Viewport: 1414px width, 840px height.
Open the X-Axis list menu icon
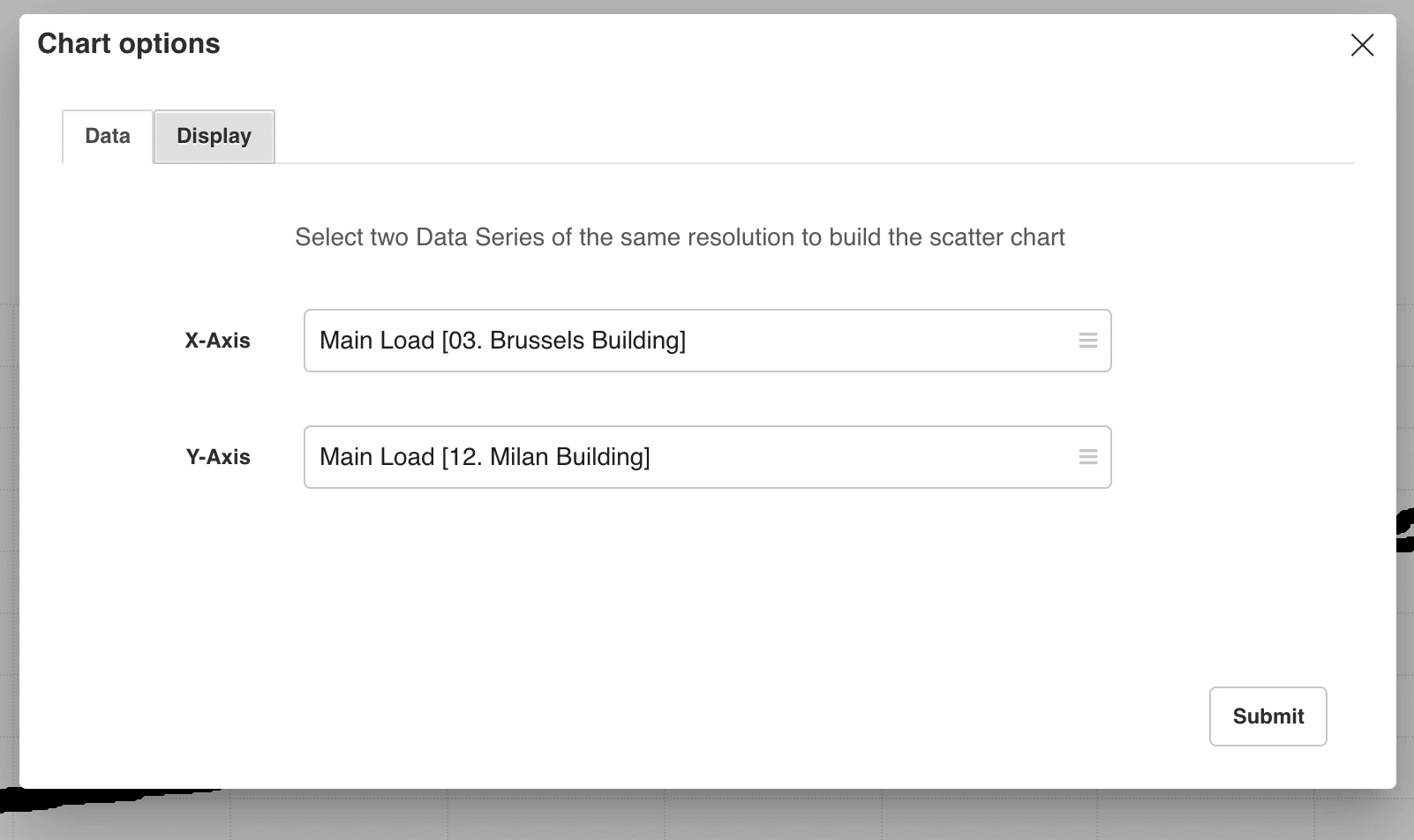[x=1087, y=341]
